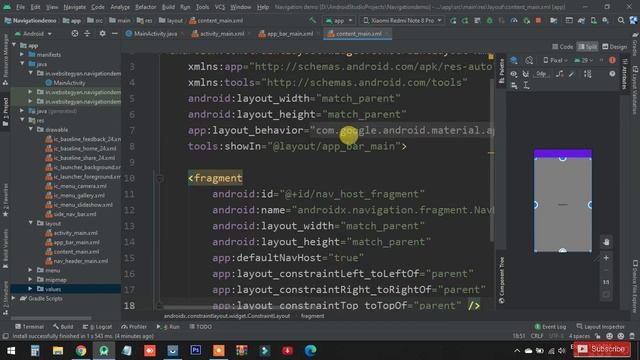Image resolution: width=640 pixels, height=360 pixels.
Task: Click the locate file target icon in Project panel
Action: pyautogui.click(x=75, y=34)
